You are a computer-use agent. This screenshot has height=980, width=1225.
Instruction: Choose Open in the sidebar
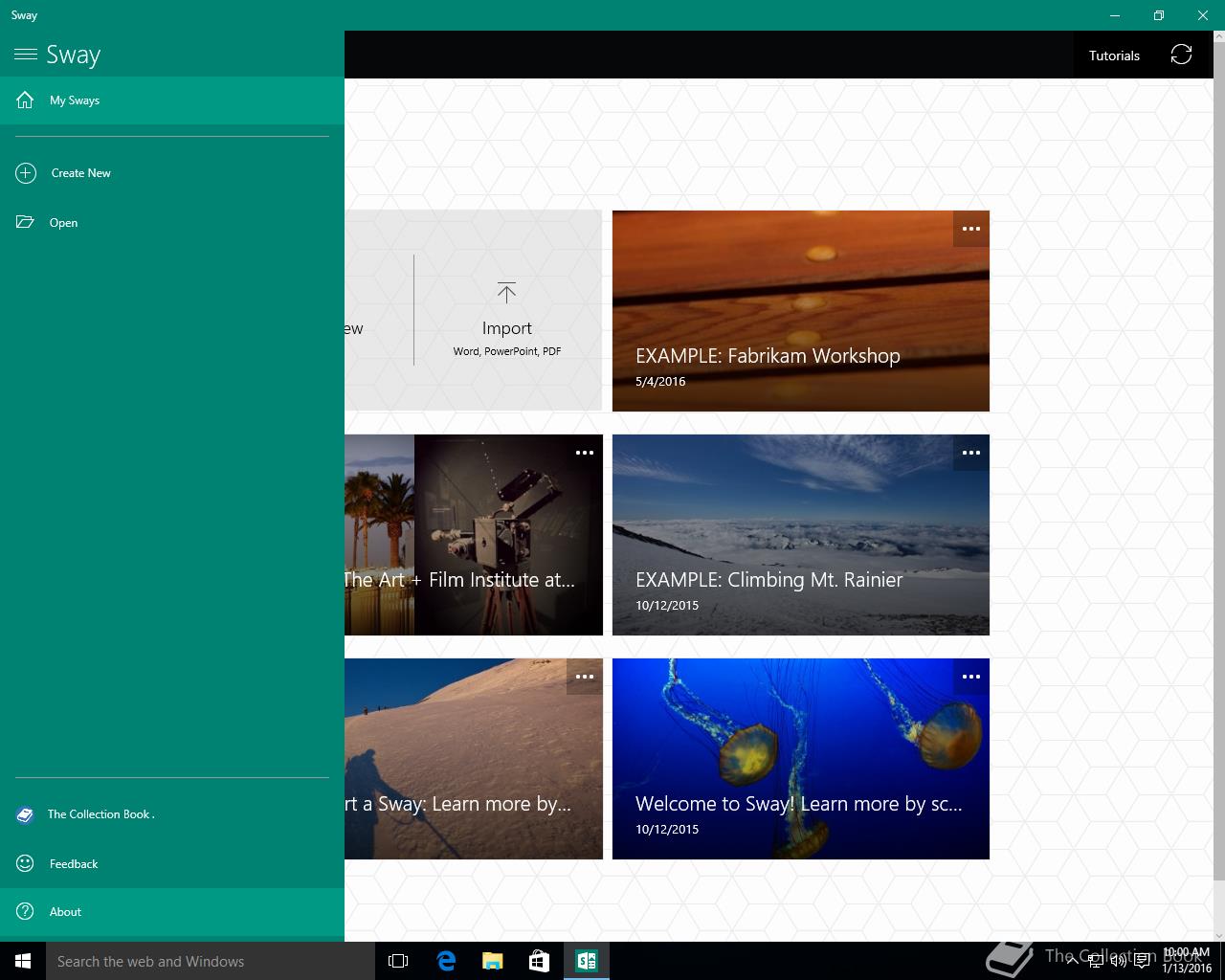pos(172,223)
